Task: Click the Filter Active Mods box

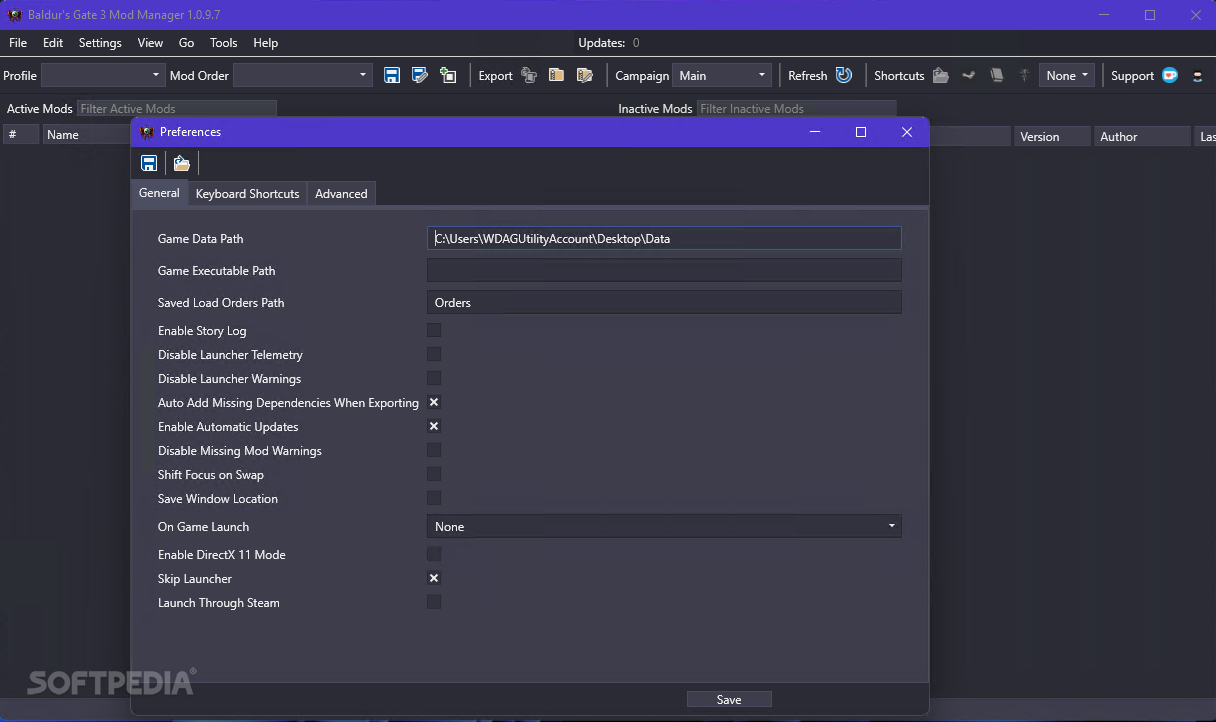Action: pyautogui.click(x=176, y=108)
